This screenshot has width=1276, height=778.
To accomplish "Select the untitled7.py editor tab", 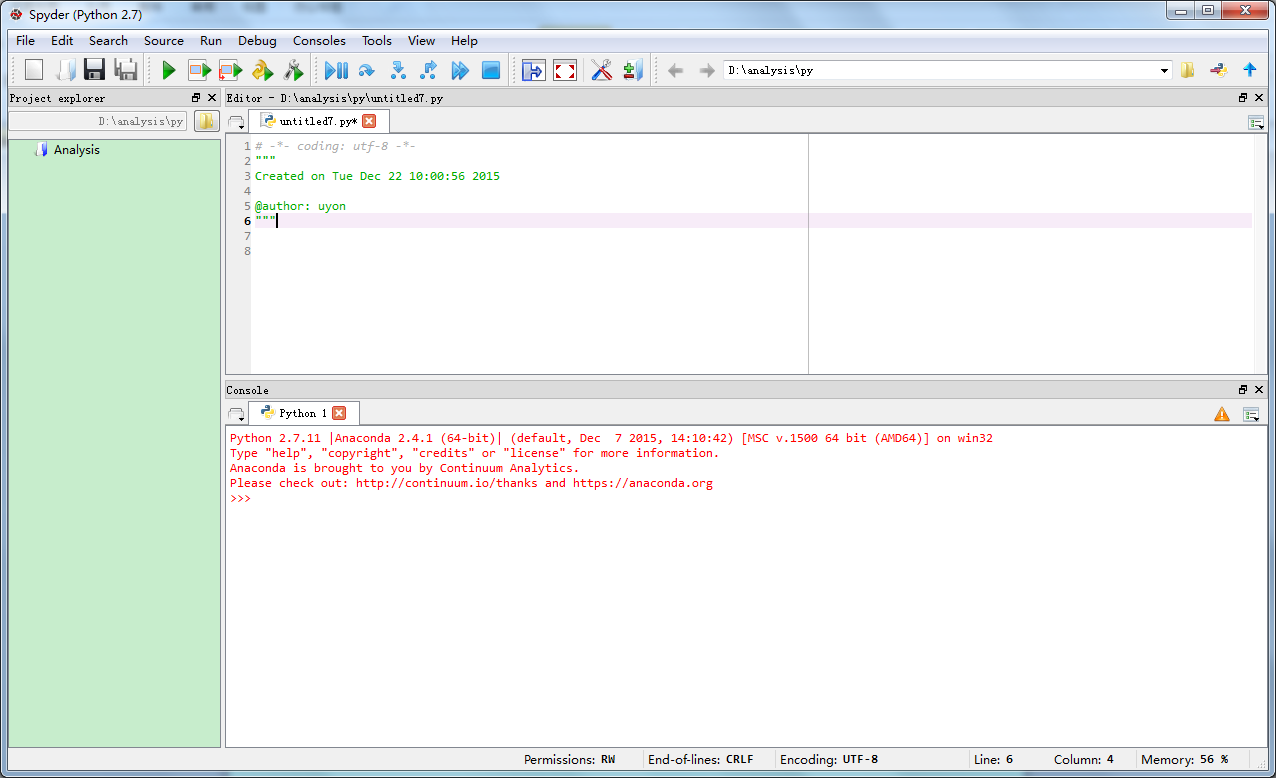I will point(318,121).
